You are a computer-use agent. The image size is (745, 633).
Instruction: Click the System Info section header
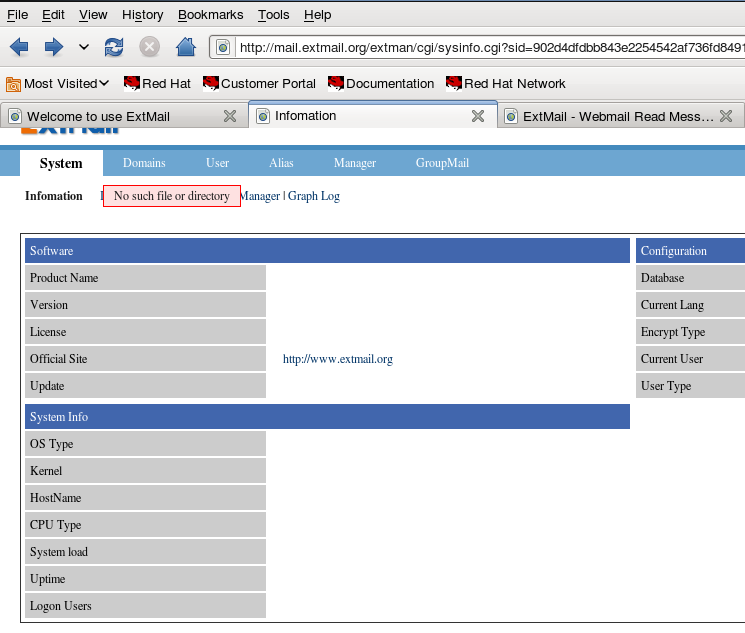click(327, 417)
